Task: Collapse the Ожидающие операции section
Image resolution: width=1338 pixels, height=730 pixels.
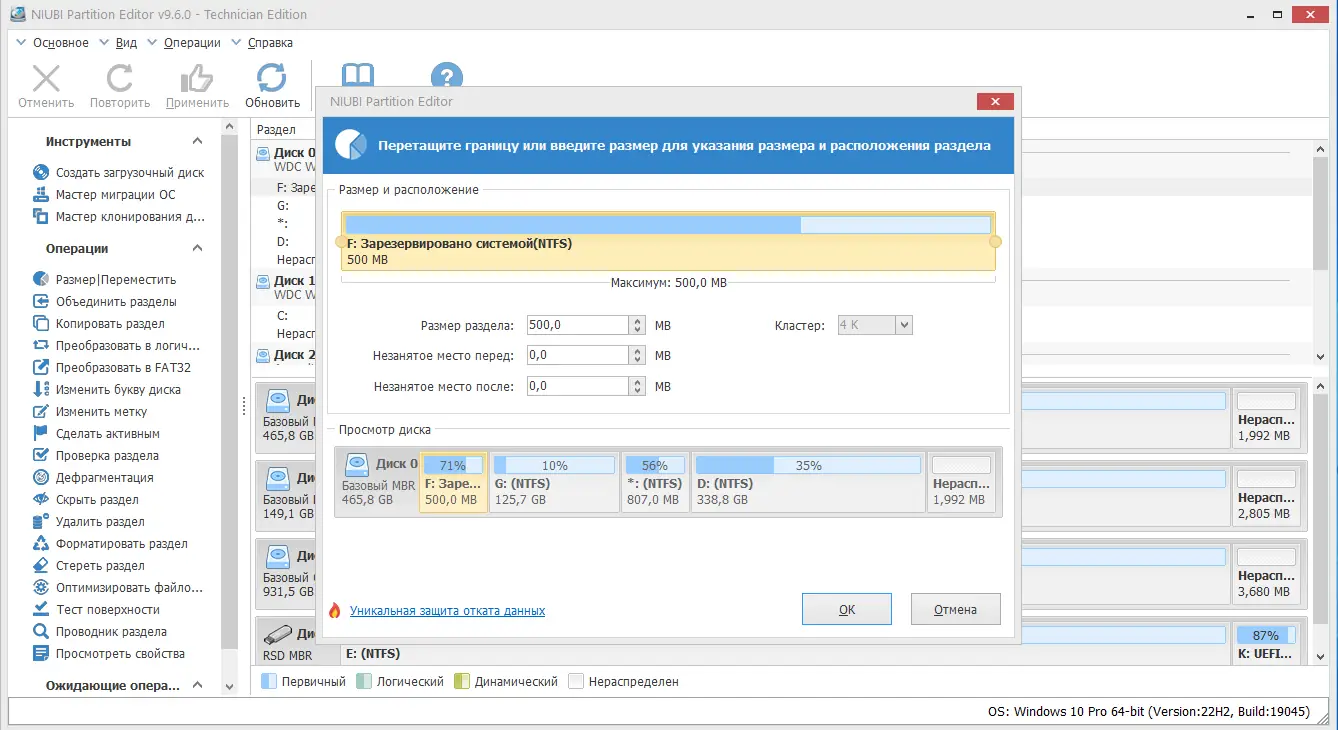Action: [198, 686]
